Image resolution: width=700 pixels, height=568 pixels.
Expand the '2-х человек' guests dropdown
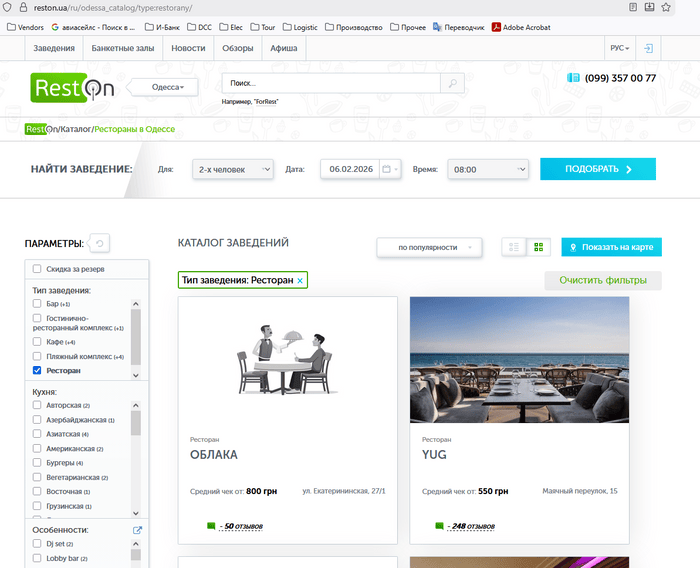tap(232, 170)
